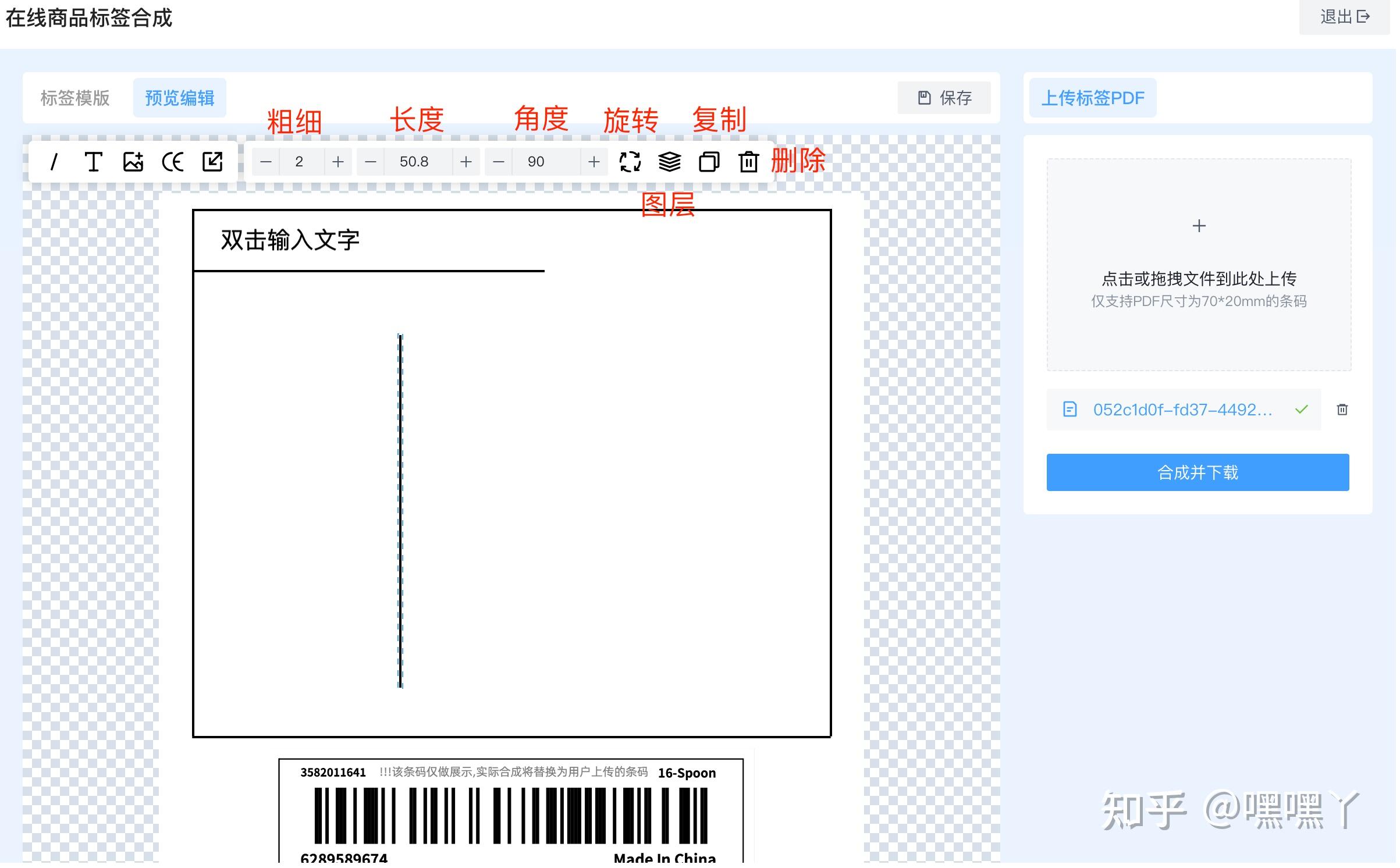Click the angle value field showing 90
This screenshot has width=1400, height=868.
(x=537, y=162)
